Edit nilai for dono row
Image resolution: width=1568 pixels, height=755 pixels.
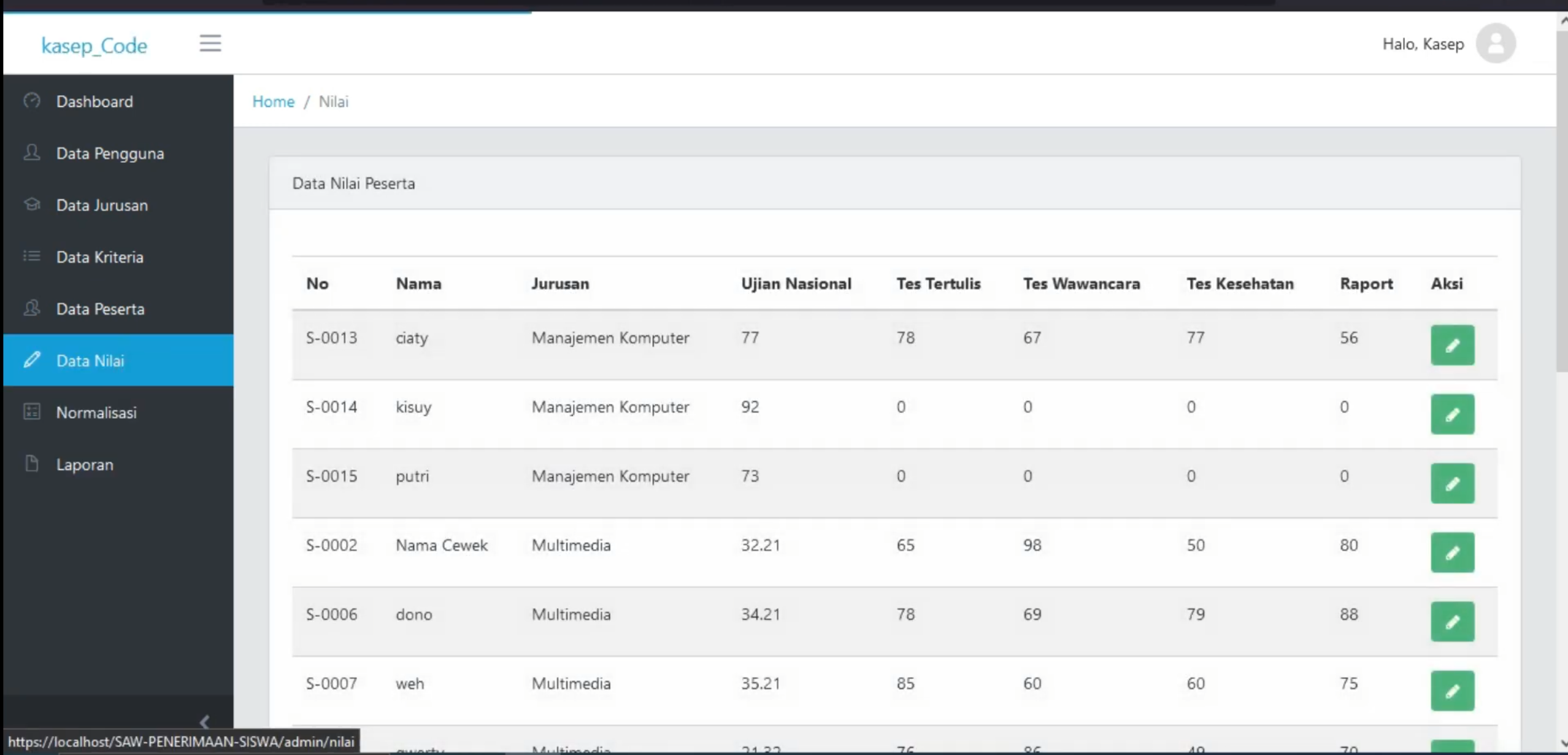(1452, 622)
